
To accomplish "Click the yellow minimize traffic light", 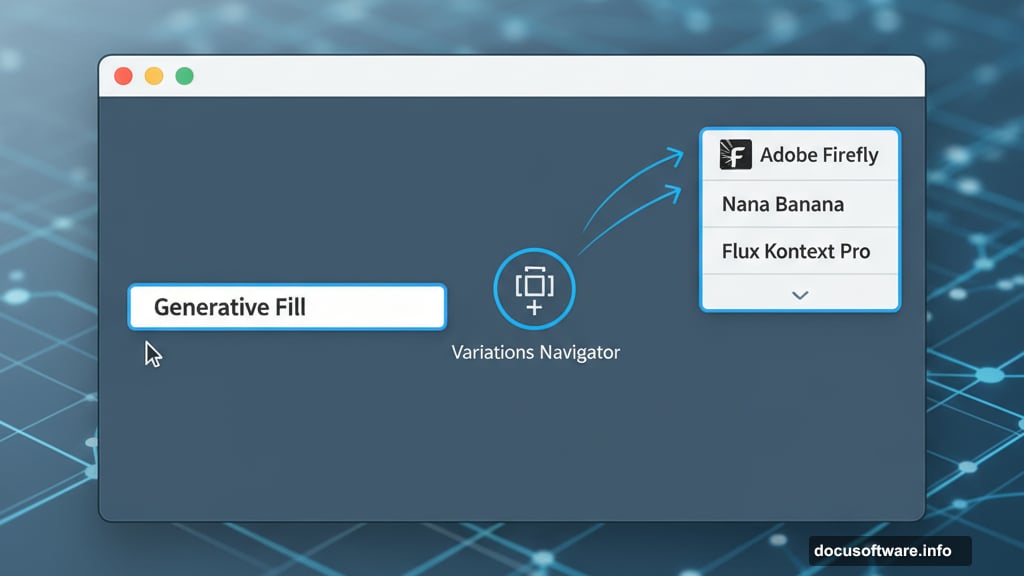I will (x=153, y=75).
